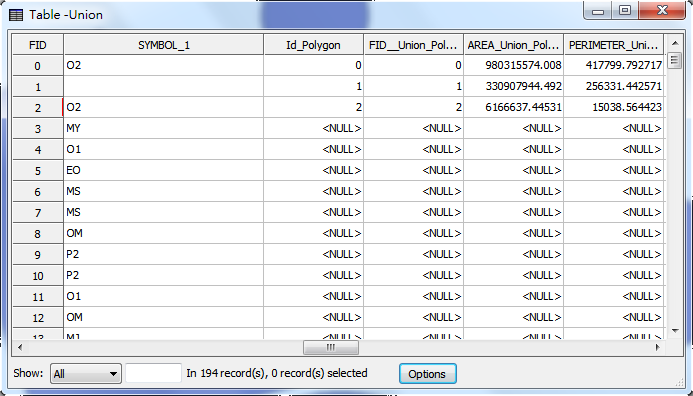Select row with FID 9
The image size is (693, 396).
point(38,255)
